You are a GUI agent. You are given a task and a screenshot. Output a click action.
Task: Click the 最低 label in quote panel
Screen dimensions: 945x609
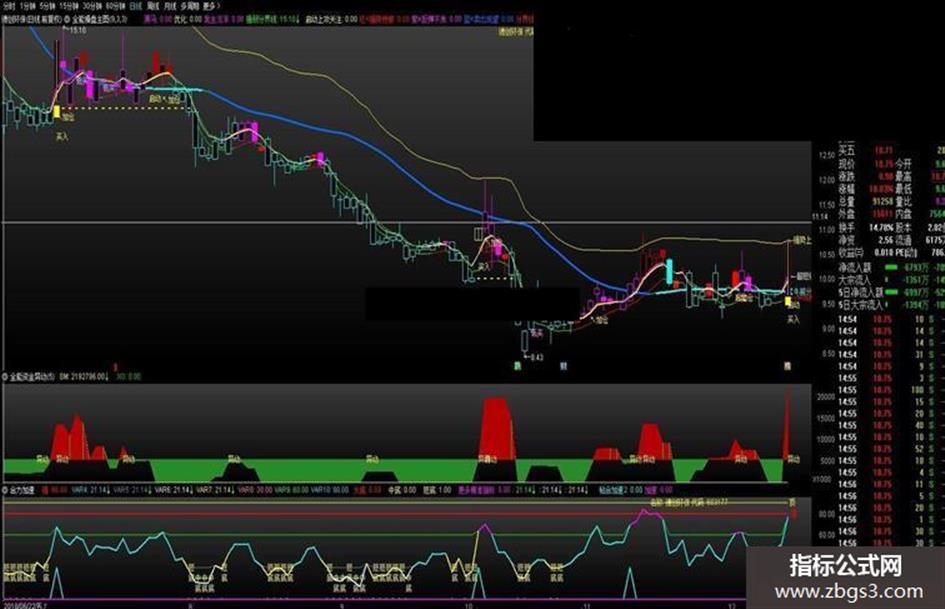click(903, 189)
